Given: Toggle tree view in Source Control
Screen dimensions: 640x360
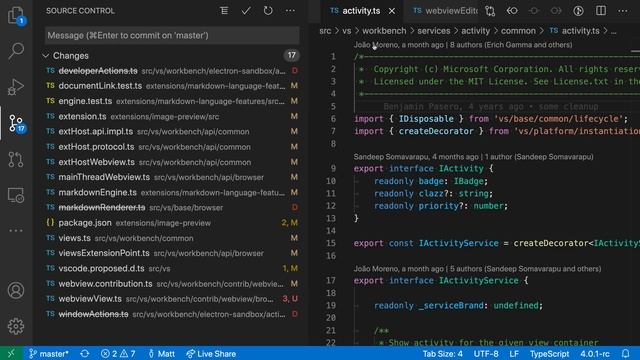Looking at the screenshot, I should pos(224,11).
